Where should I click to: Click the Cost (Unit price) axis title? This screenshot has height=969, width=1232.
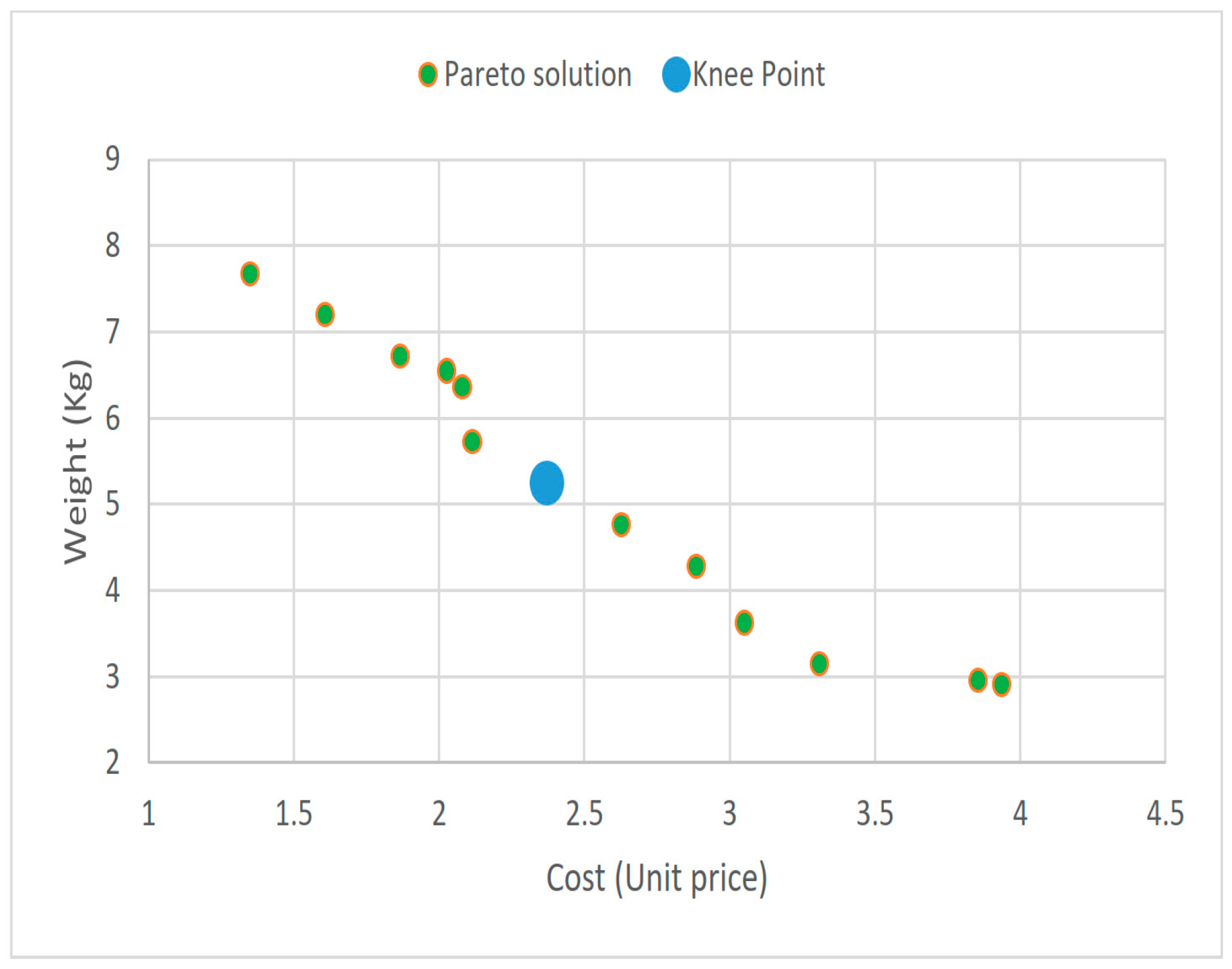click(x=657, y=878)
